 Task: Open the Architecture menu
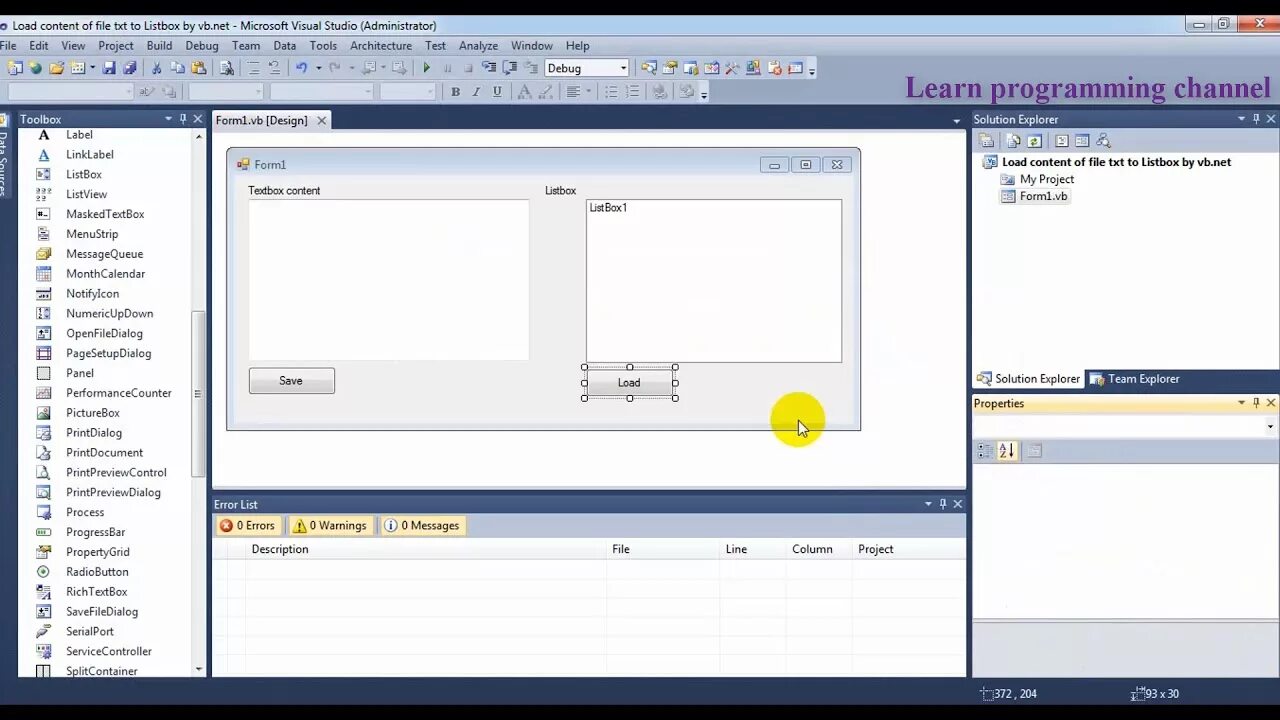pyautogui.click(x=381, y=45)
